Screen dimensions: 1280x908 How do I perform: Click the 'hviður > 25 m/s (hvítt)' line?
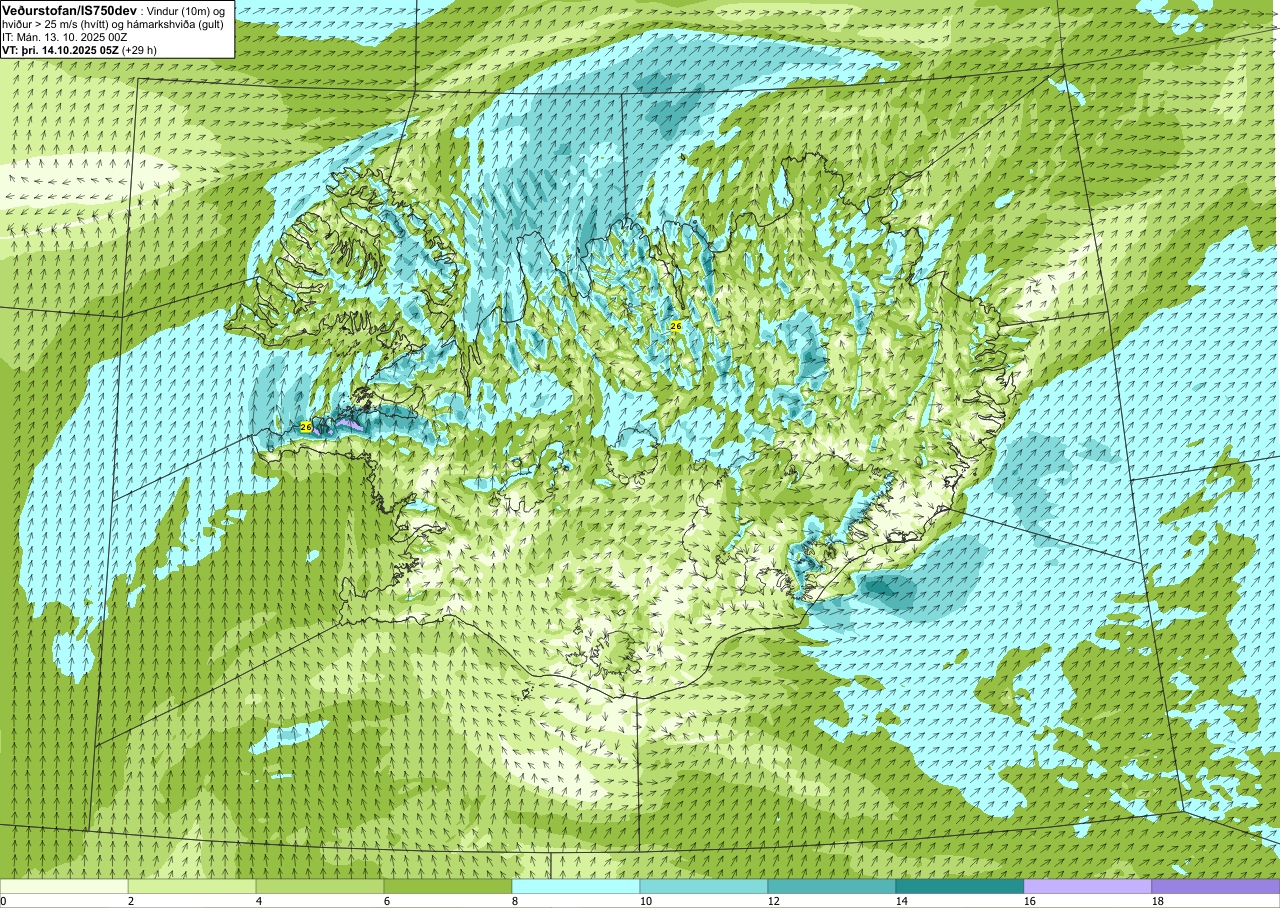click(x=55, y=23)
